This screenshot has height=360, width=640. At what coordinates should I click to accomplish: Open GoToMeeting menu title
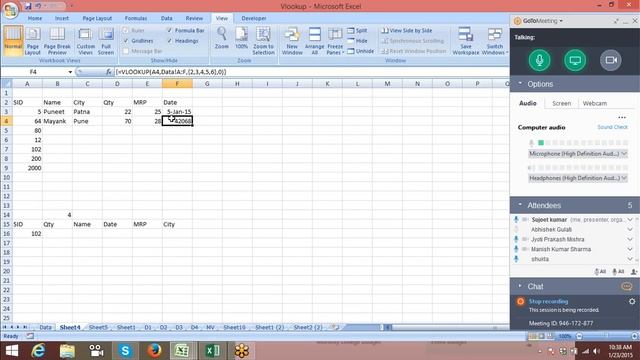pos(542,20)
